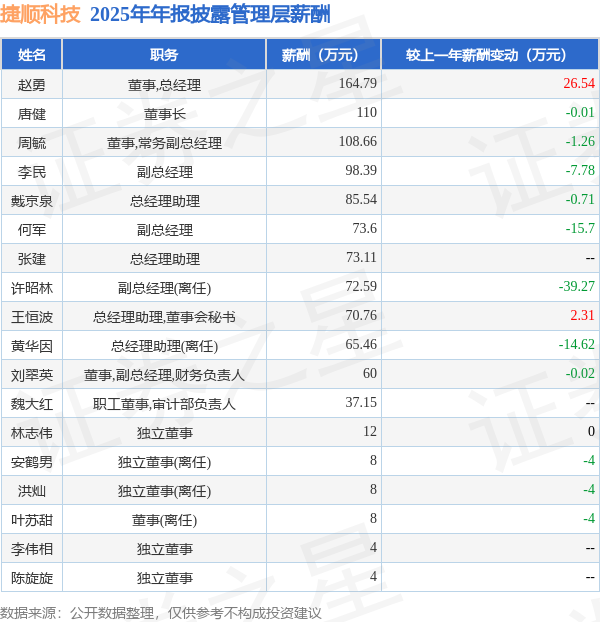Click the salary value 12

[370, 431]
